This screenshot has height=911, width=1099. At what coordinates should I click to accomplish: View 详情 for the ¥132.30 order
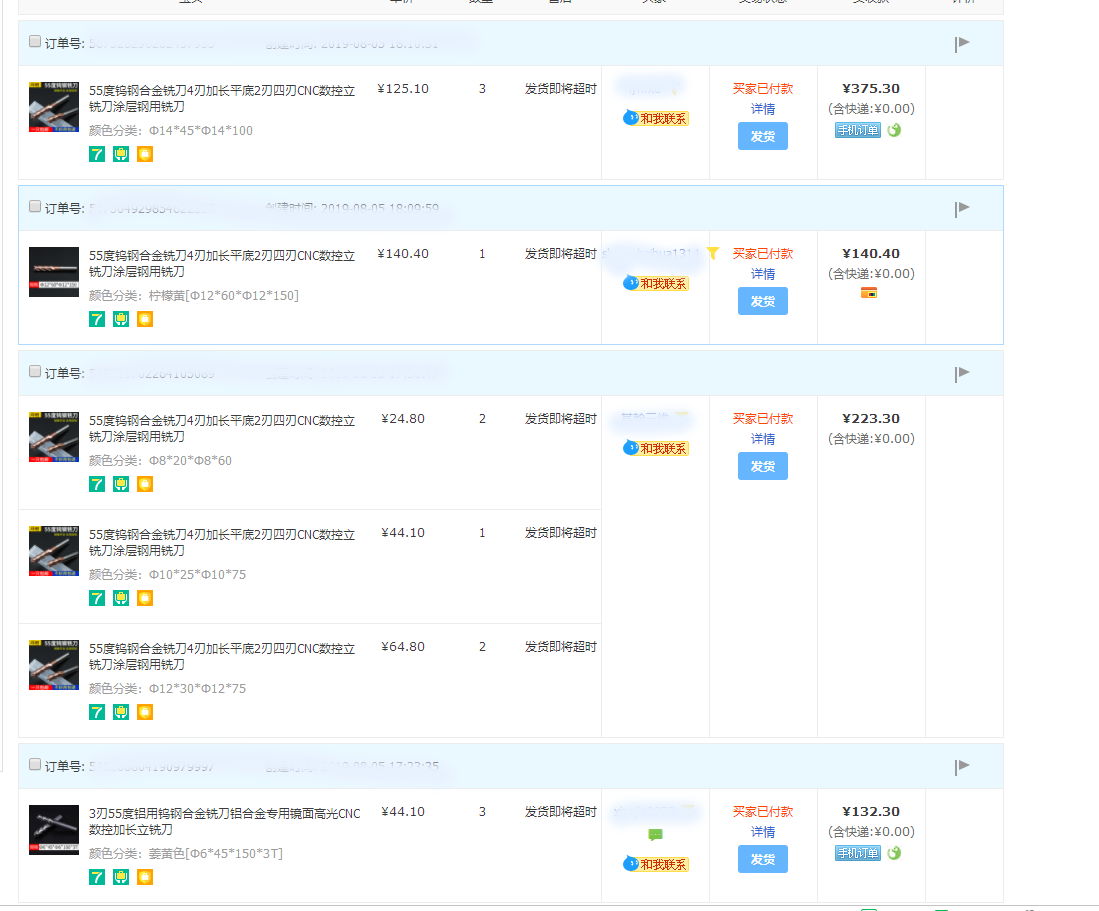pos(762,832)
